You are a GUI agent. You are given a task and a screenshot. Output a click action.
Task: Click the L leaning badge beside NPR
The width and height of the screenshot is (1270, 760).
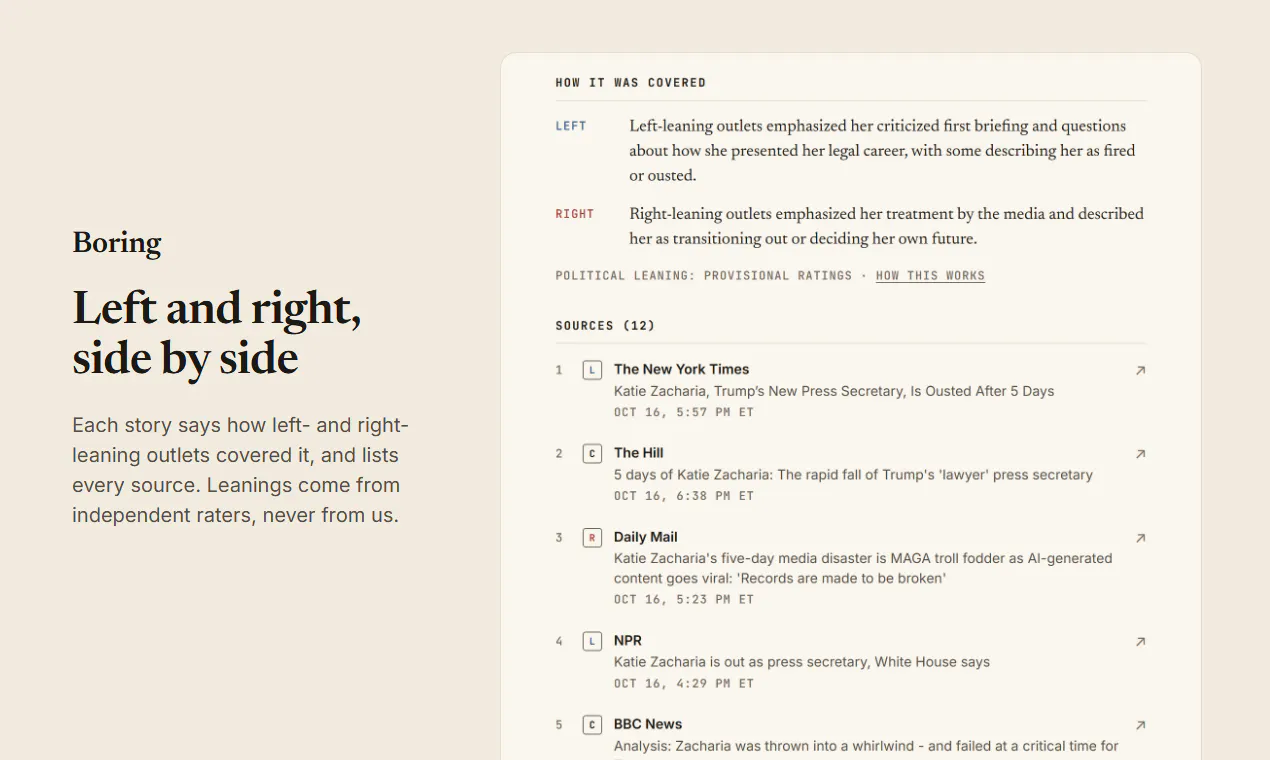[592, 642]
